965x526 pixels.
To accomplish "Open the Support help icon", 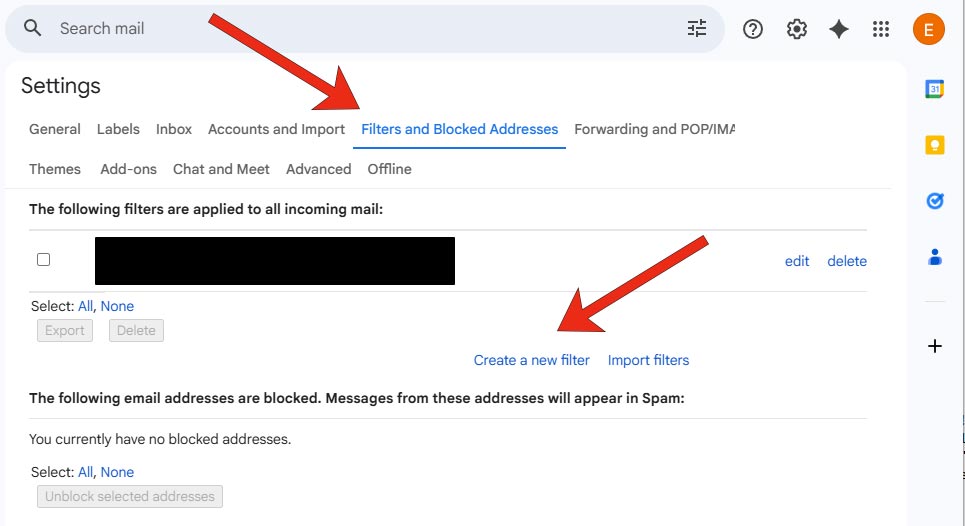I will [753, 29].
